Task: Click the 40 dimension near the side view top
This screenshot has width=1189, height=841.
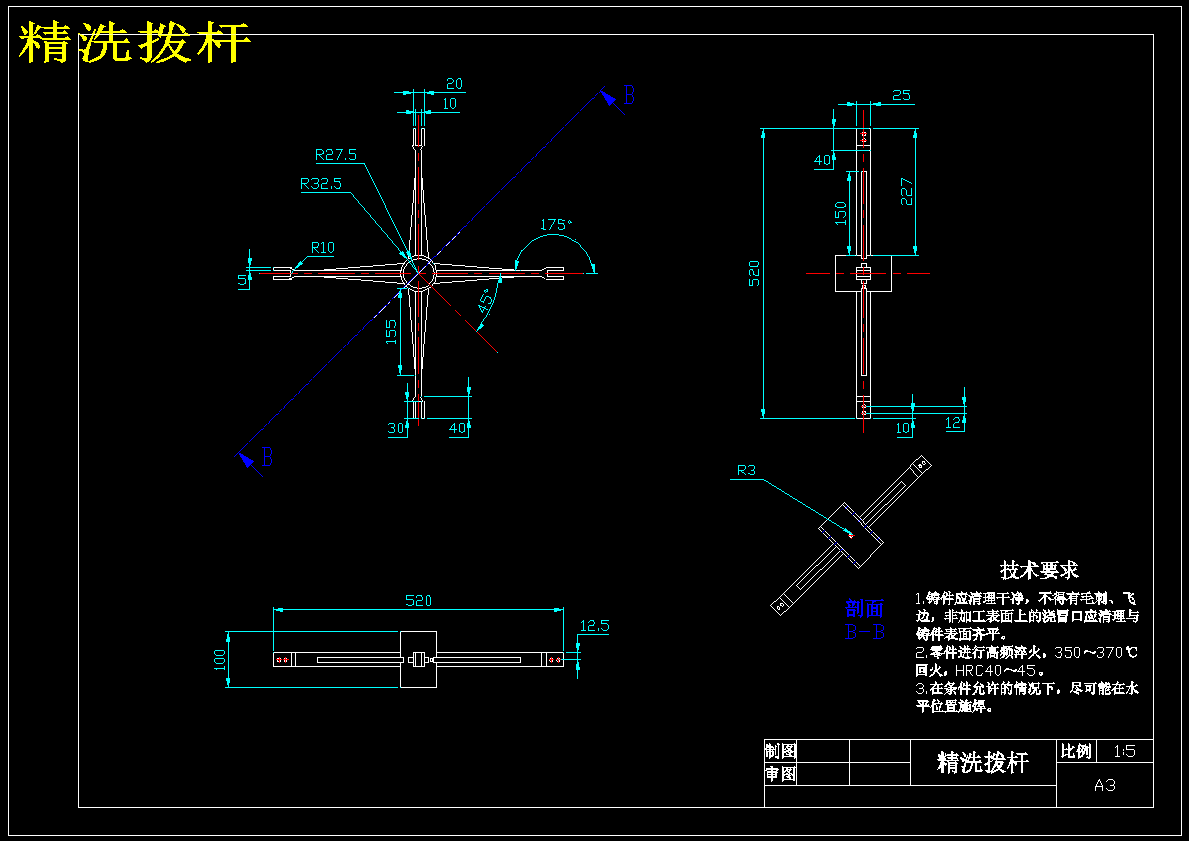Action: coord(822,160)
